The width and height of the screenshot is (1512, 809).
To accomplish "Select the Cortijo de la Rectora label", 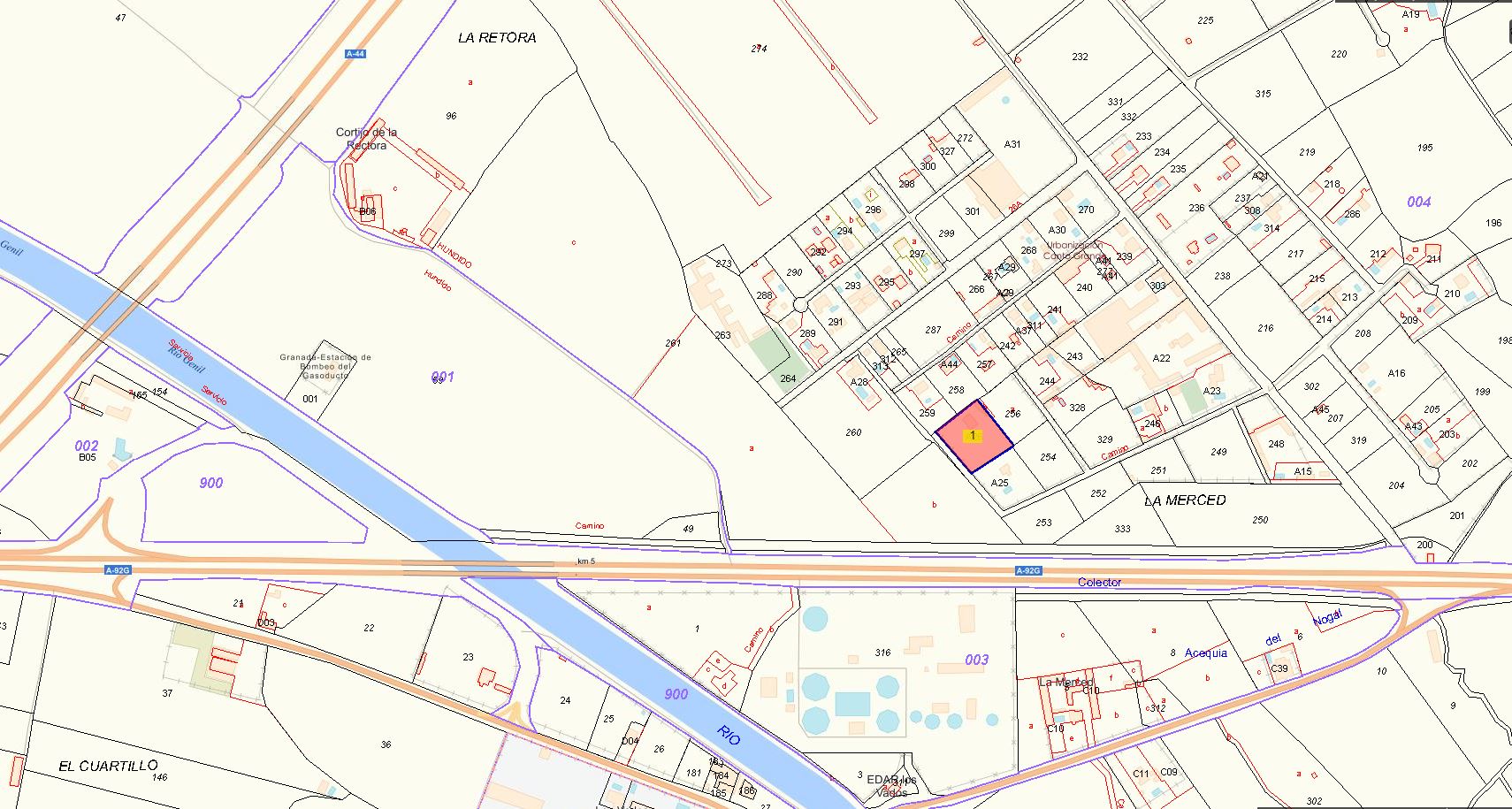I will pos(366,139).
